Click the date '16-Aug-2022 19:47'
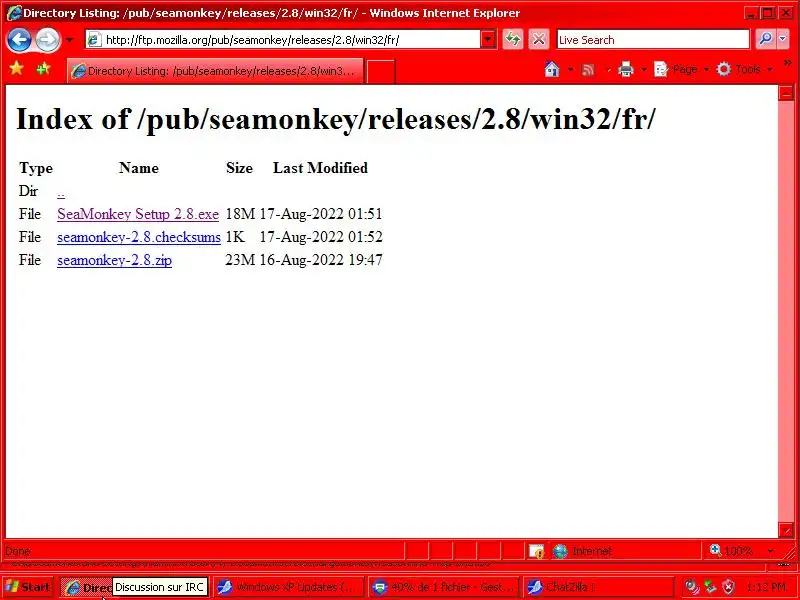The width and height of the screenshot is (800, 600). coord(321,260)
